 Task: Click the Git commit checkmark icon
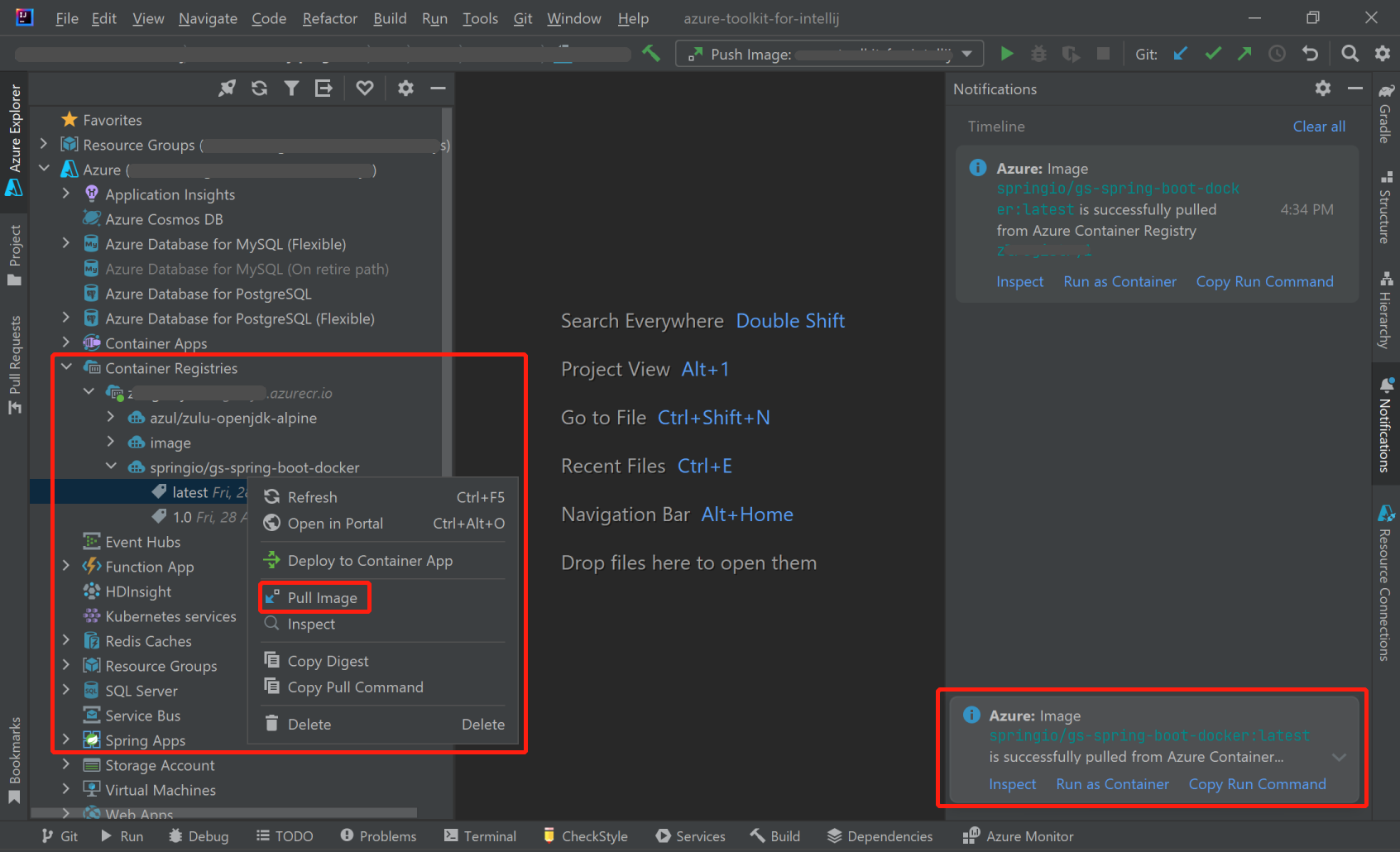[1213, 54]
